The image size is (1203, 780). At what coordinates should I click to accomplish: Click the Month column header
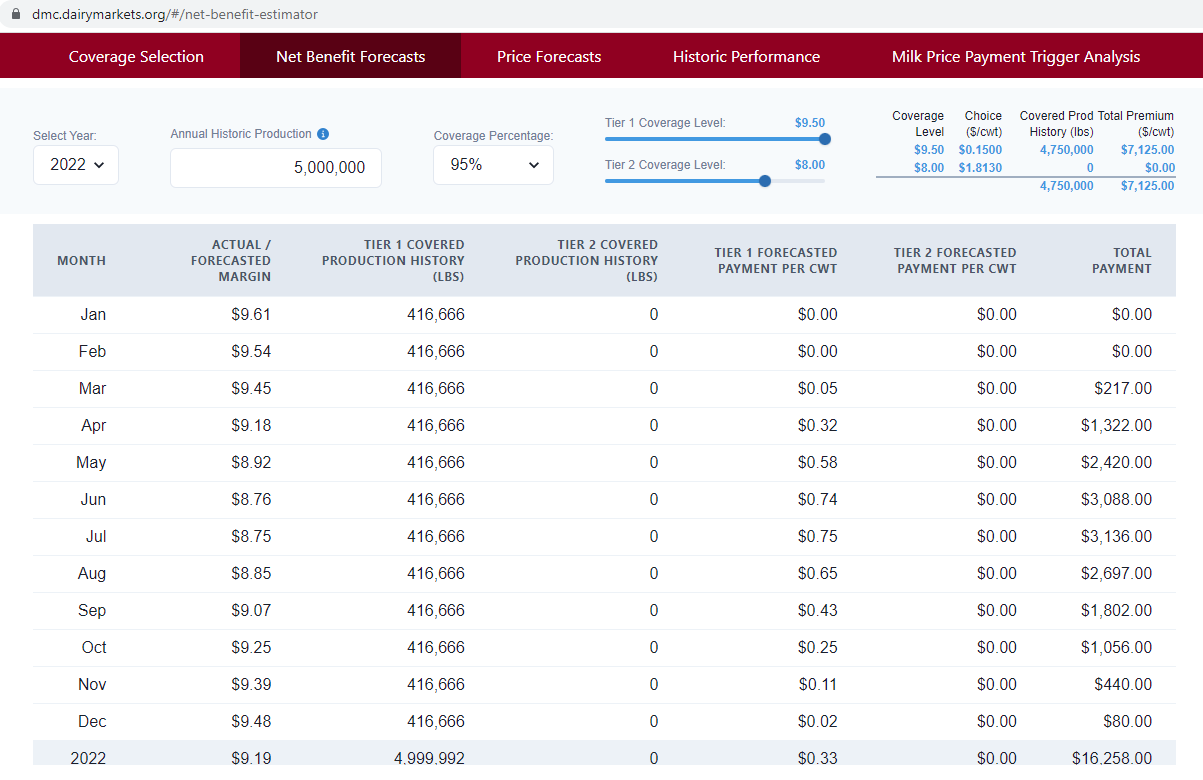[82, 260]
